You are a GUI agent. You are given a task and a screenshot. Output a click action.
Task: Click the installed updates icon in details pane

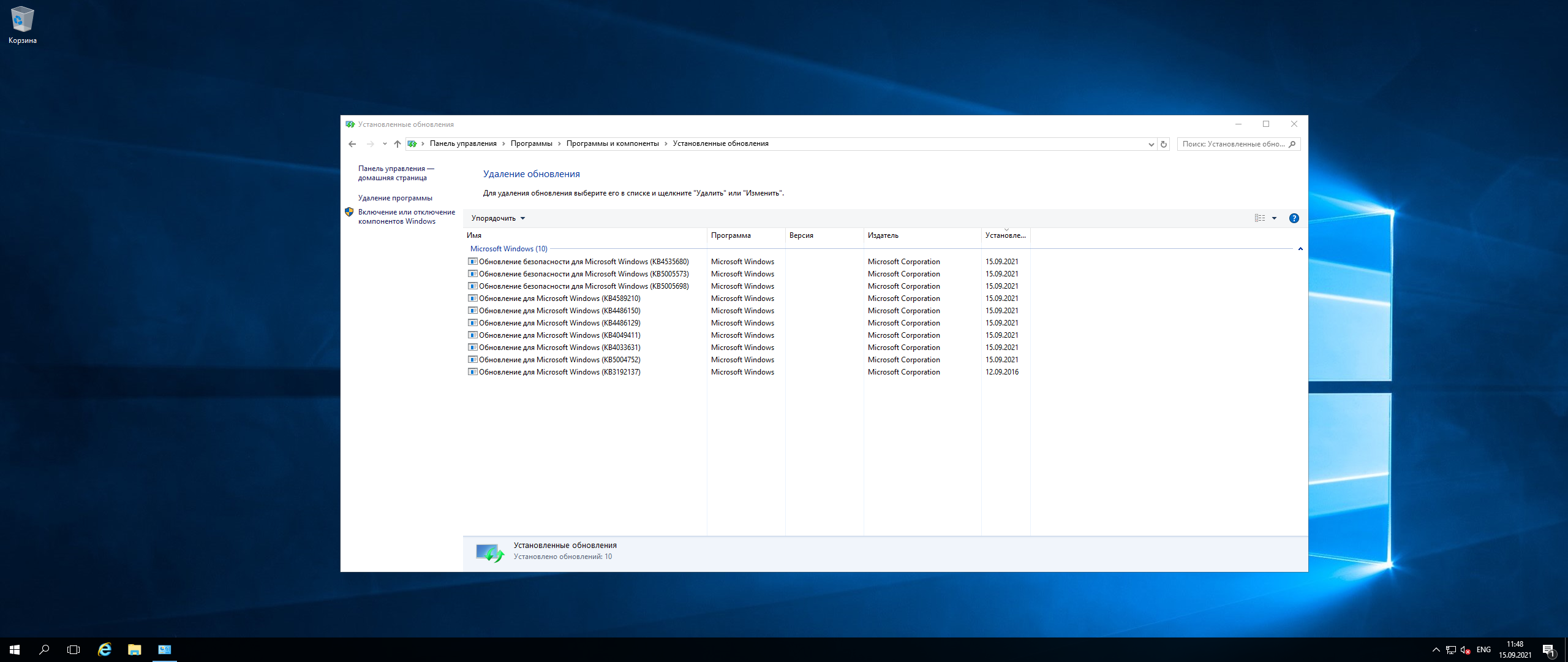point(490,553)
